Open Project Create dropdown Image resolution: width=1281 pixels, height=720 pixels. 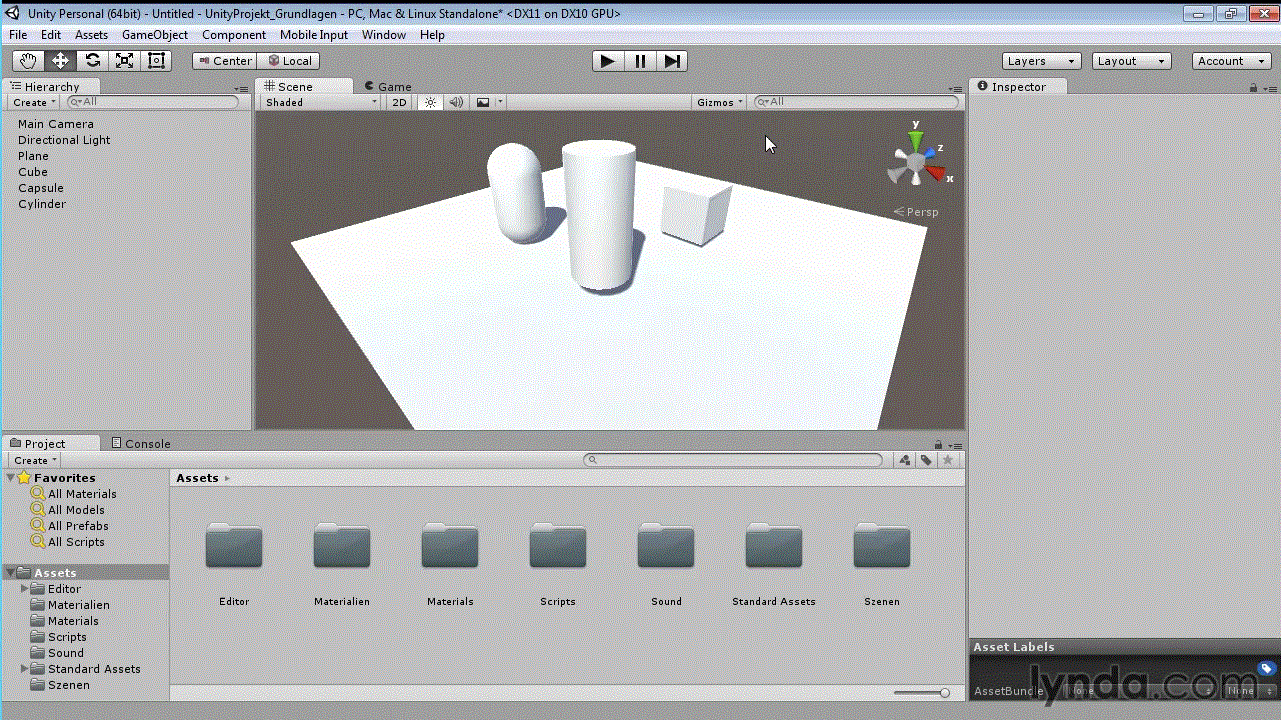click(35, 460)
